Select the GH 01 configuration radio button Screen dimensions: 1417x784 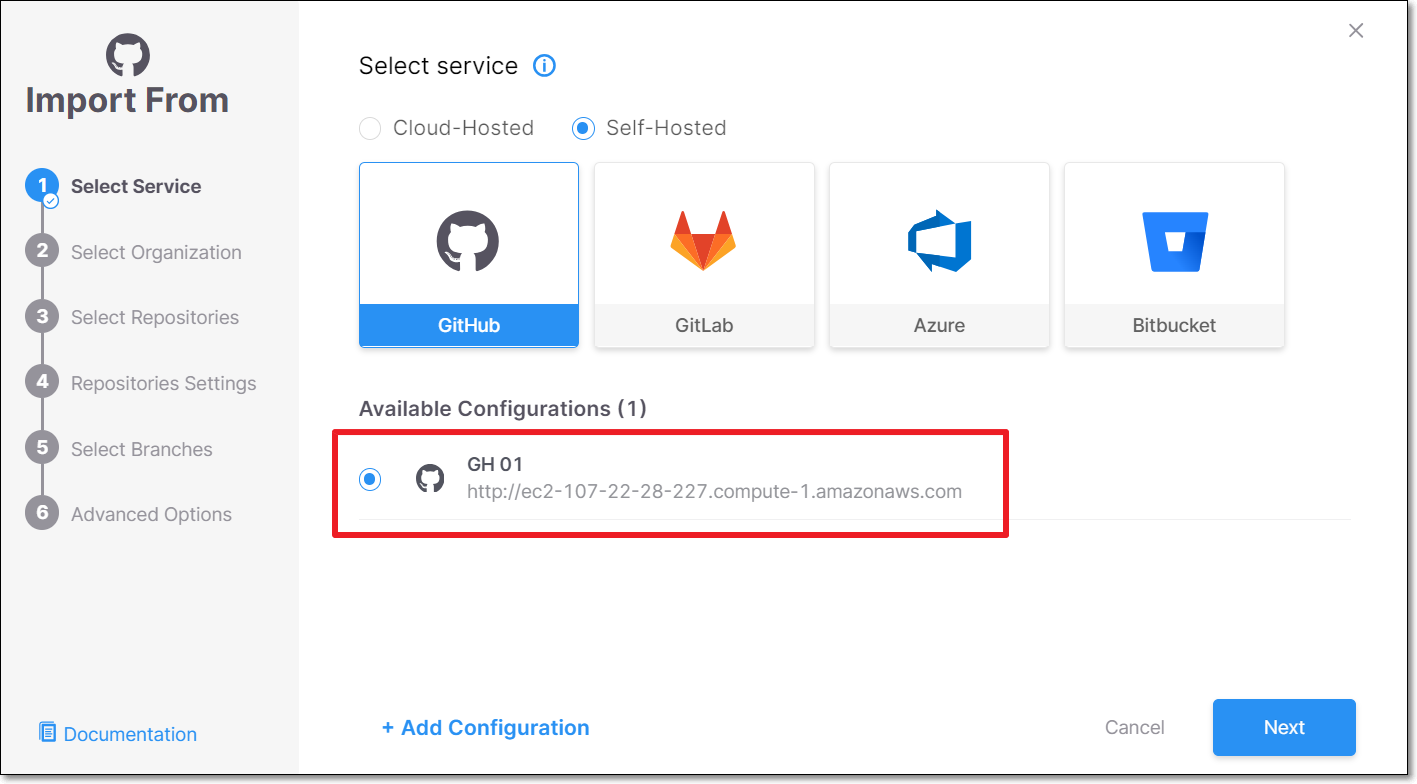pyautogui.click(x=370, y=479)
